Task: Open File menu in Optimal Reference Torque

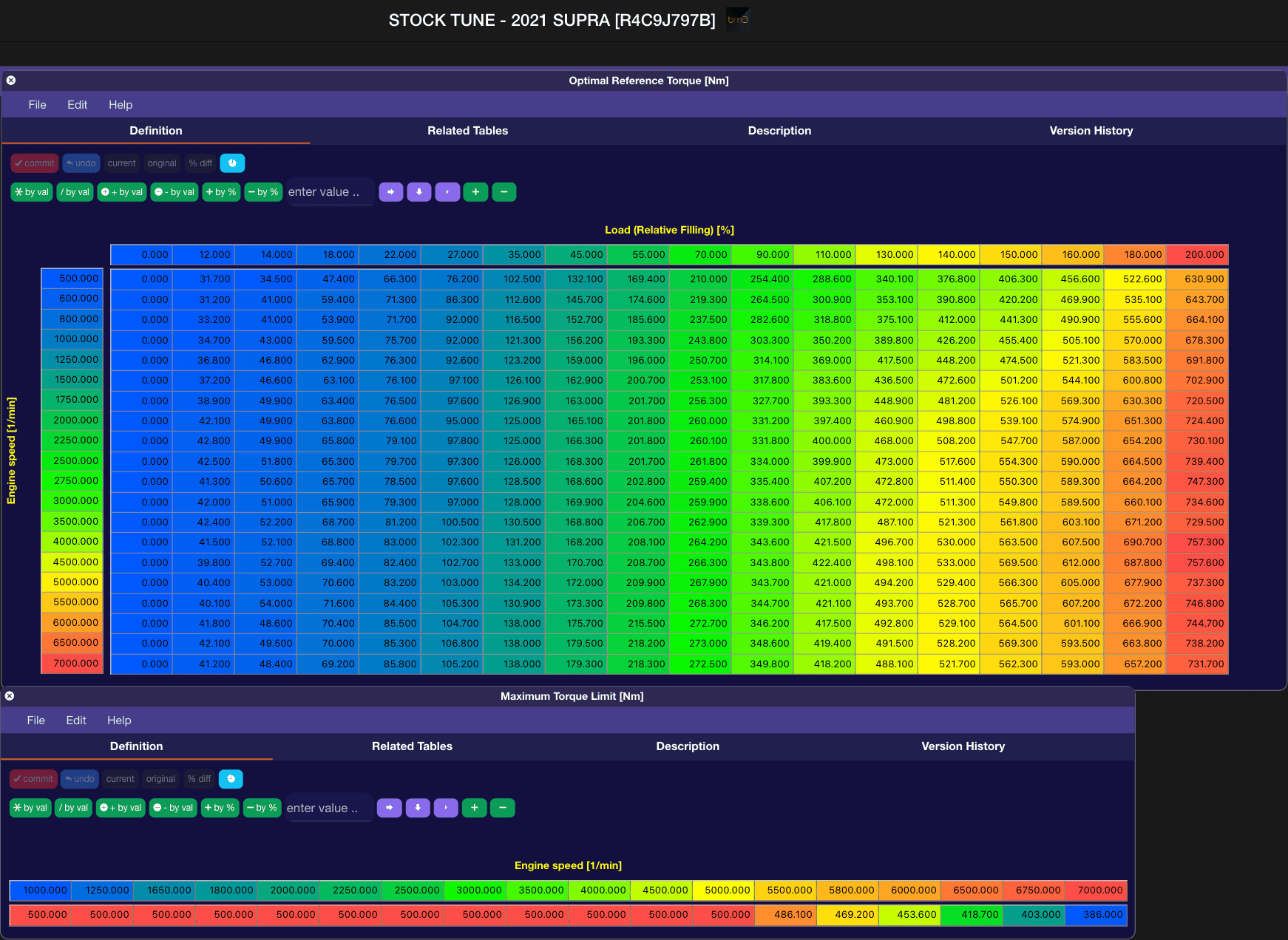Action: coord(37,105)
